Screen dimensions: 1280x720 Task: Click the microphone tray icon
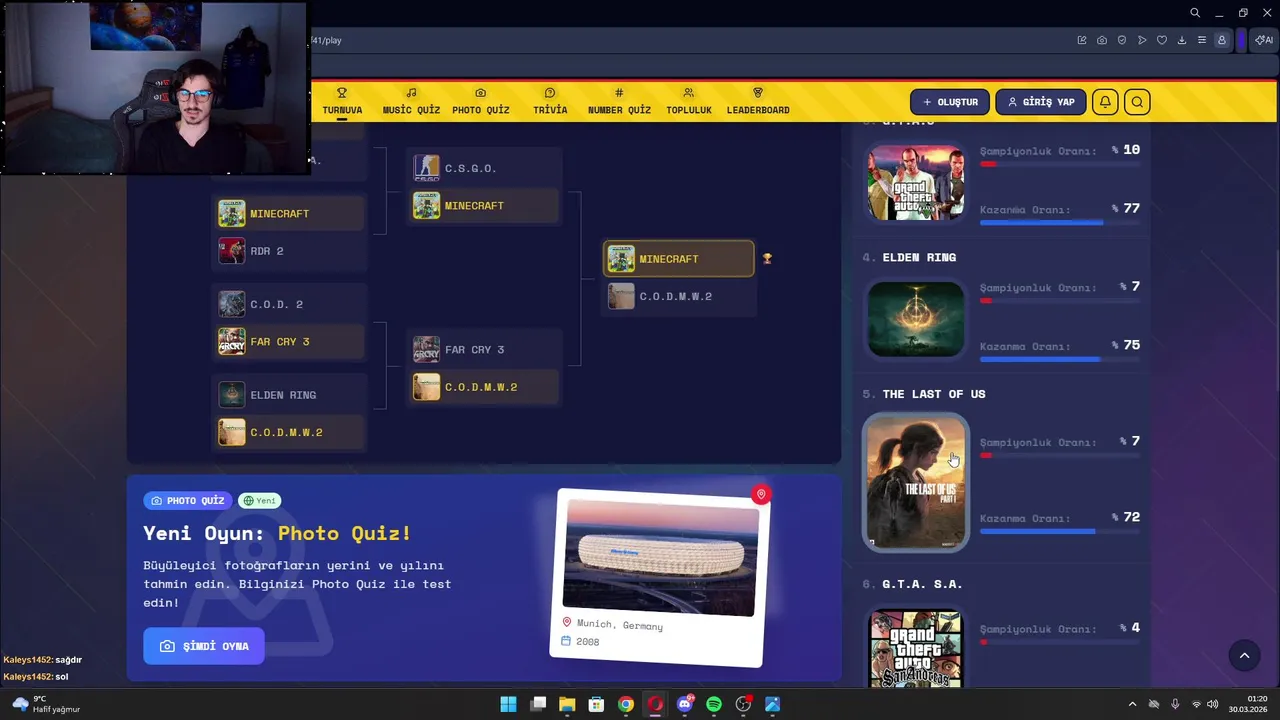point(1175,704)
